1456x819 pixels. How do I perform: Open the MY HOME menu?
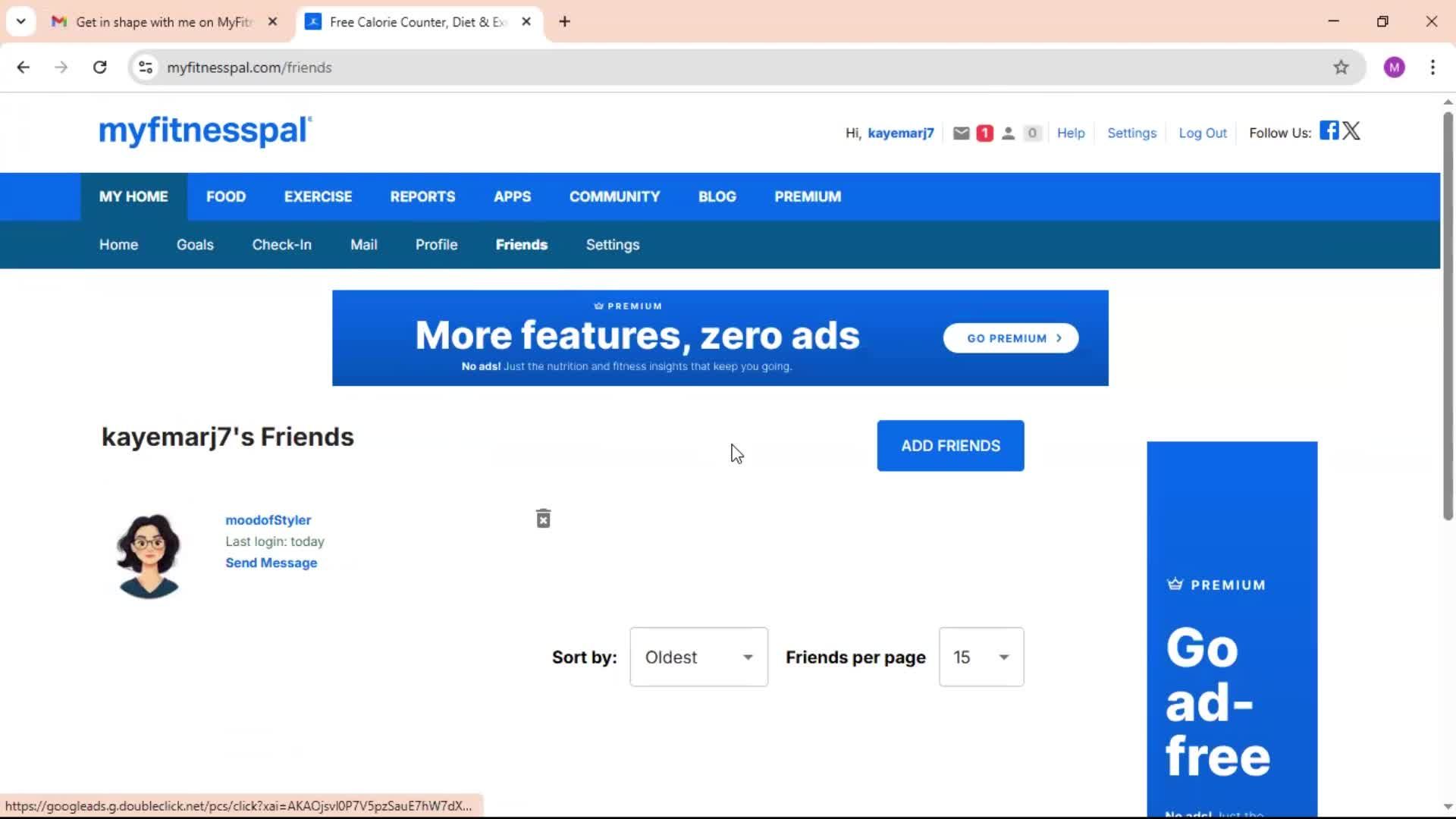[x=133, y=196]
